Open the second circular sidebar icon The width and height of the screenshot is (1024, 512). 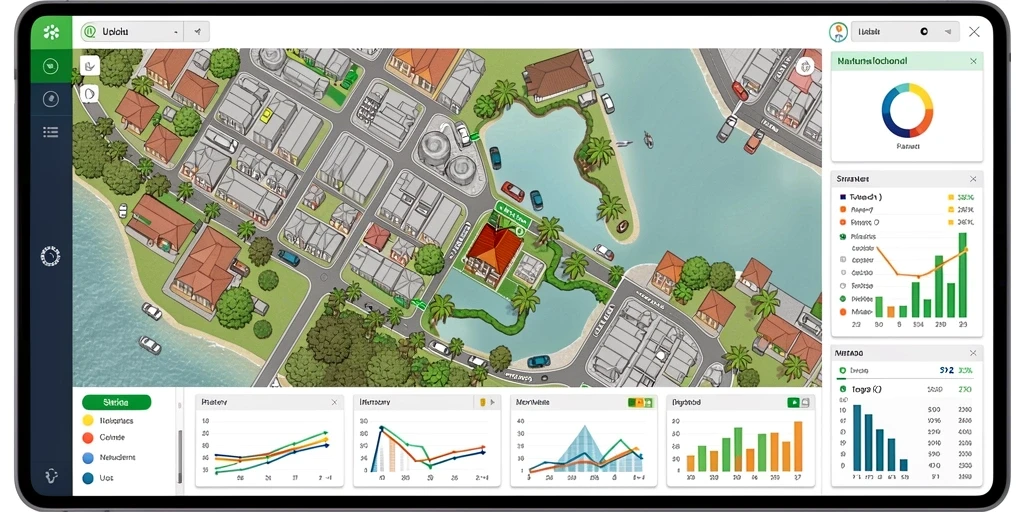pos(51,99)
